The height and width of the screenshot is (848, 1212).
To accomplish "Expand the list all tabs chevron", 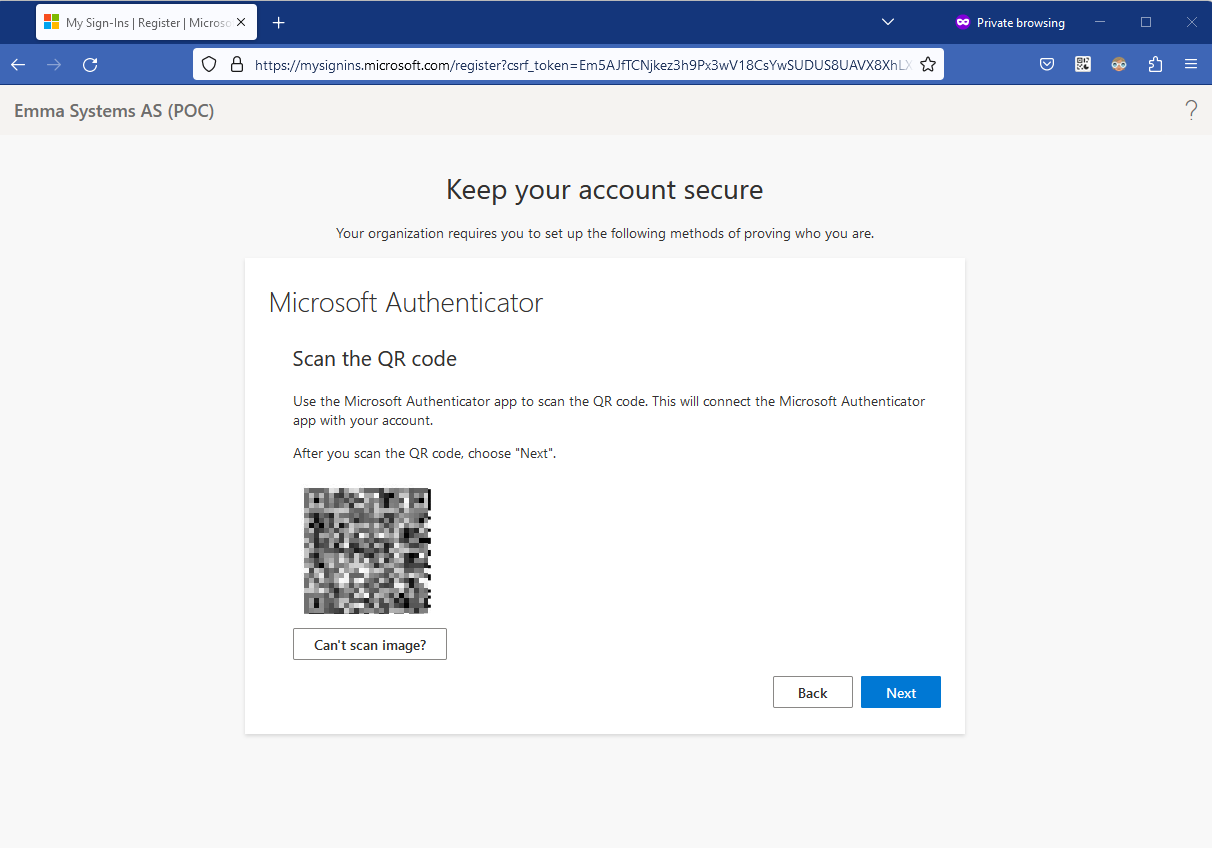I will point(887,22).
